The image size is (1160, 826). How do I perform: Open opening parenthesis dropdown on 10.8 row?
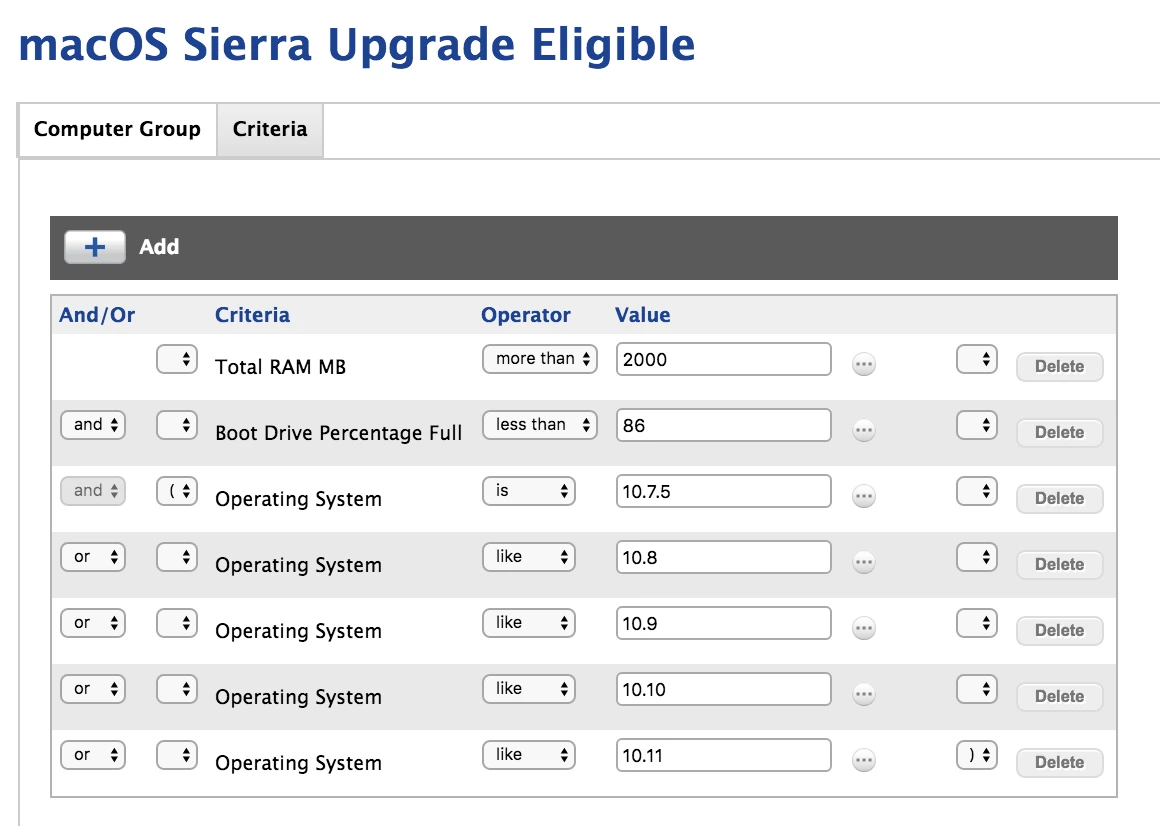click(177, 557)
